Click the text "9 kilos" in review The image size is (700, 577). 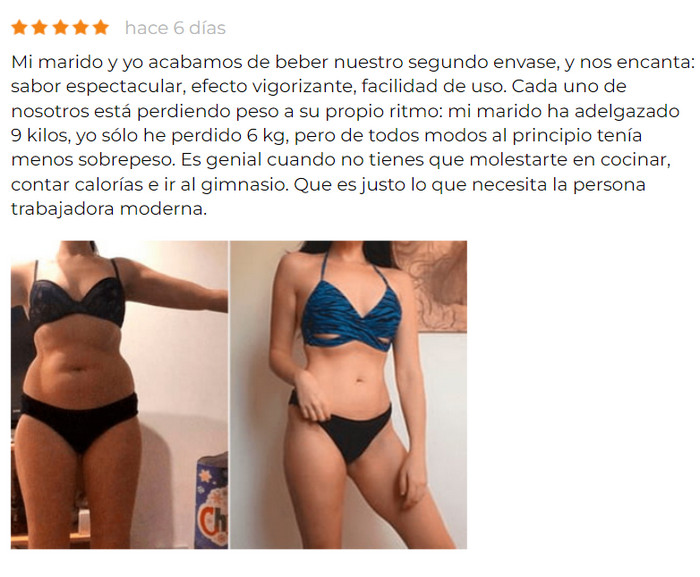coord(41,135)
